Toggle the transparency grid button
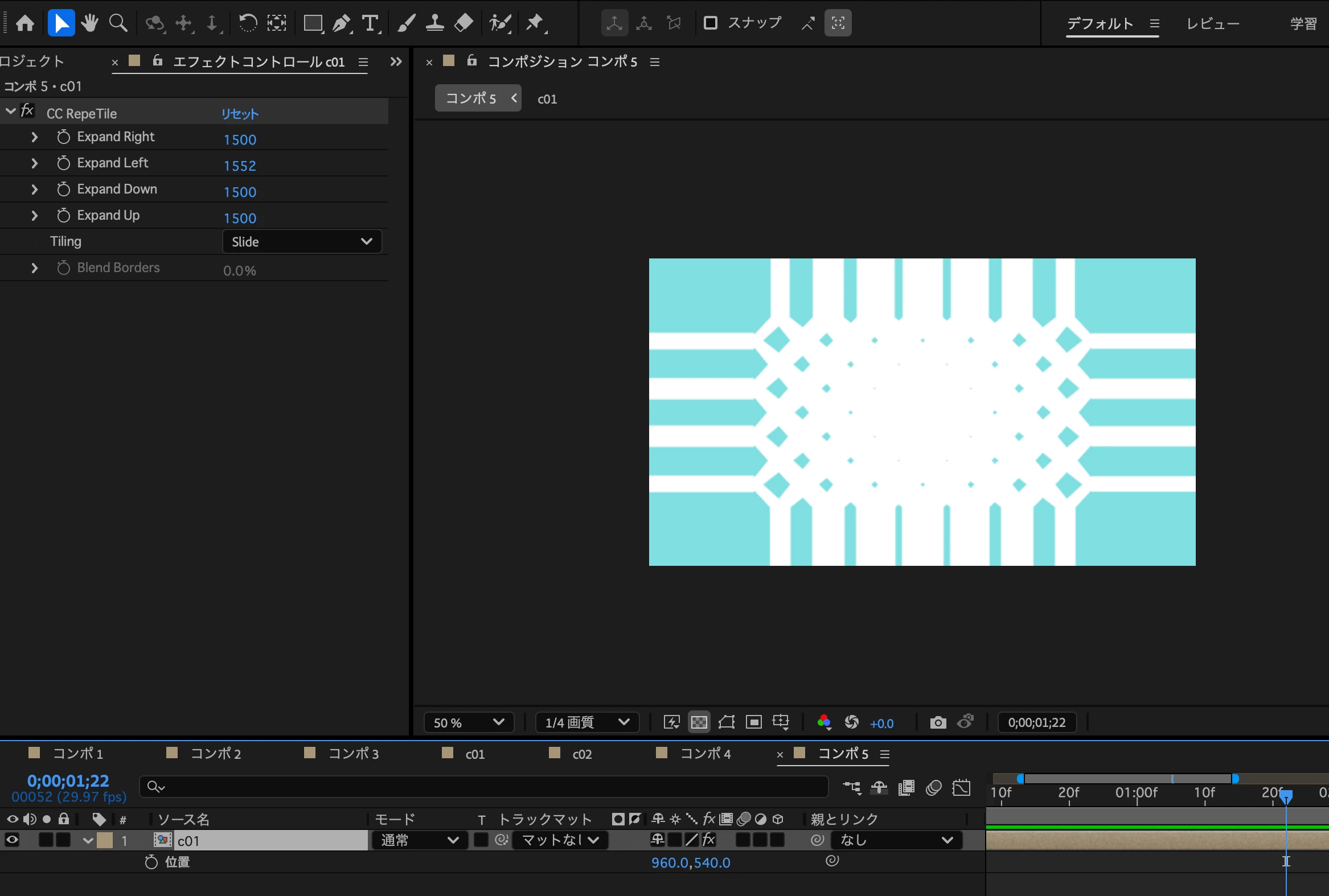Image resolution: width=1329 pixels, height=896 pixels. click(x=699, y=722)
